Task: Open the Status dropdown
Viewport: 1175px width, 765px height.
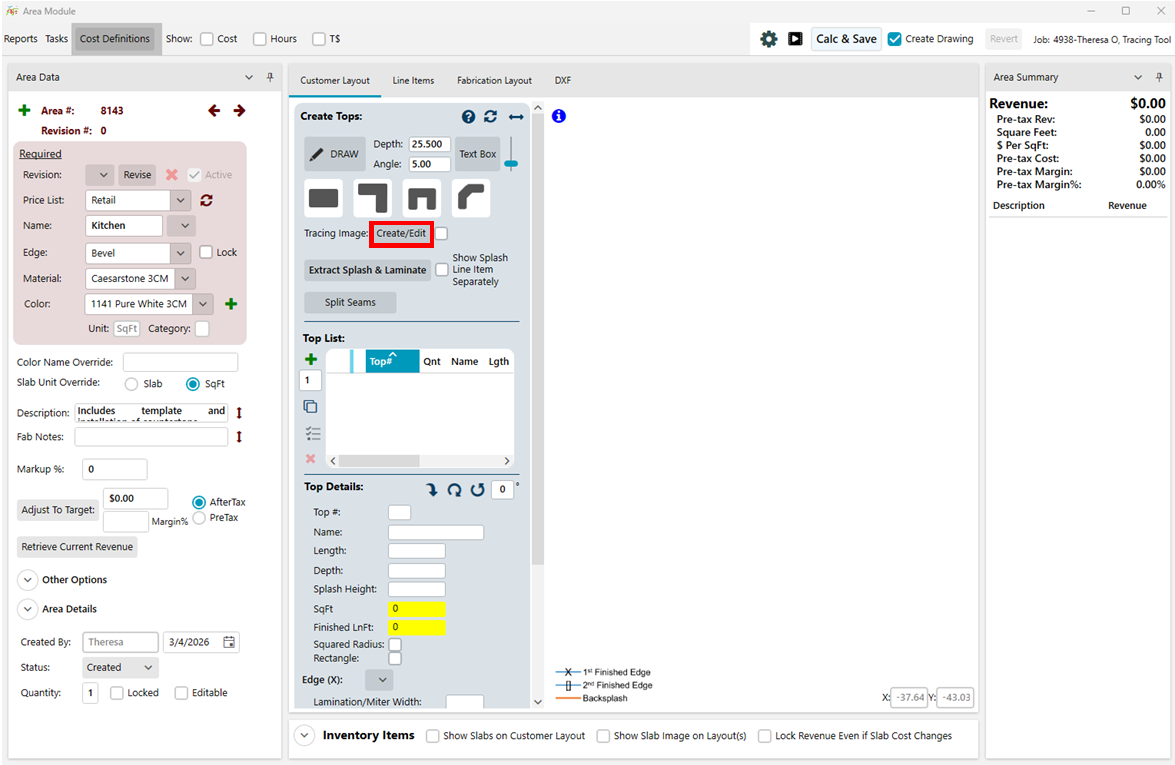Action: (121, 668)
